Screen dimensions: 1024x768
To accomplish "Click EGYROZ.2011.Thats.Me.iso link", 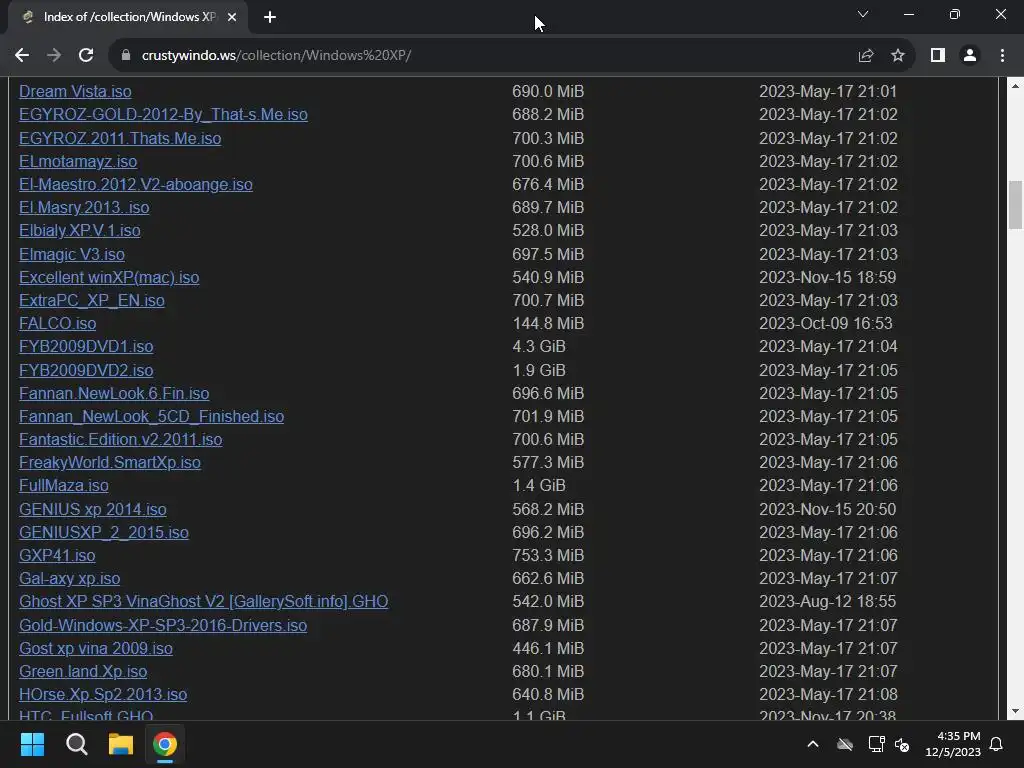I will coord(120,138).
